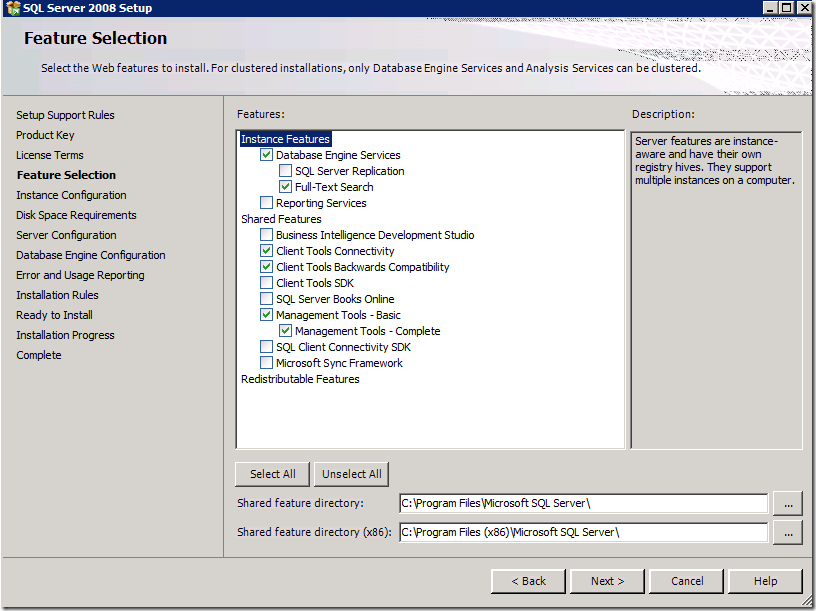Image resolution: width=816 pixels, height=611 pixels.
Task: Click Database Engine Configuration step
Action: tap(91, 255)
